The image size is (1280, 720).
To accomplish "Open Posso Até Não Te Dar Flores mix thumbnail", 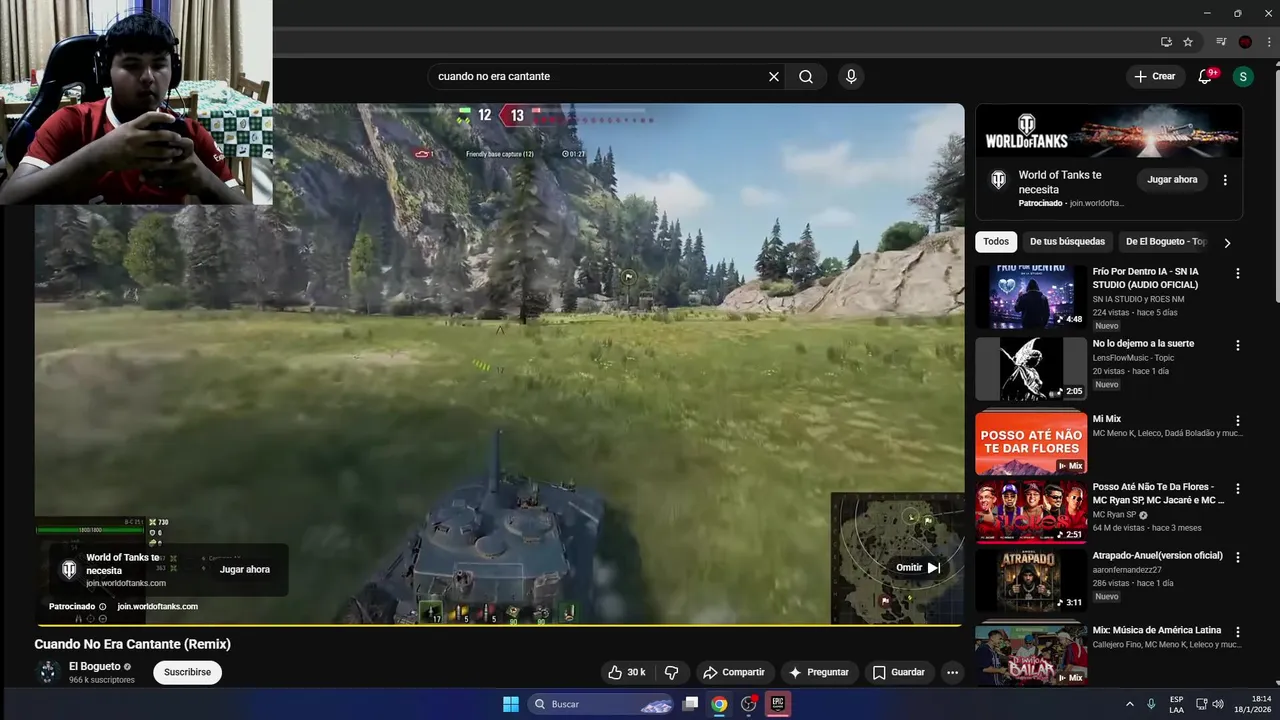I will (x=1031, y=443).
